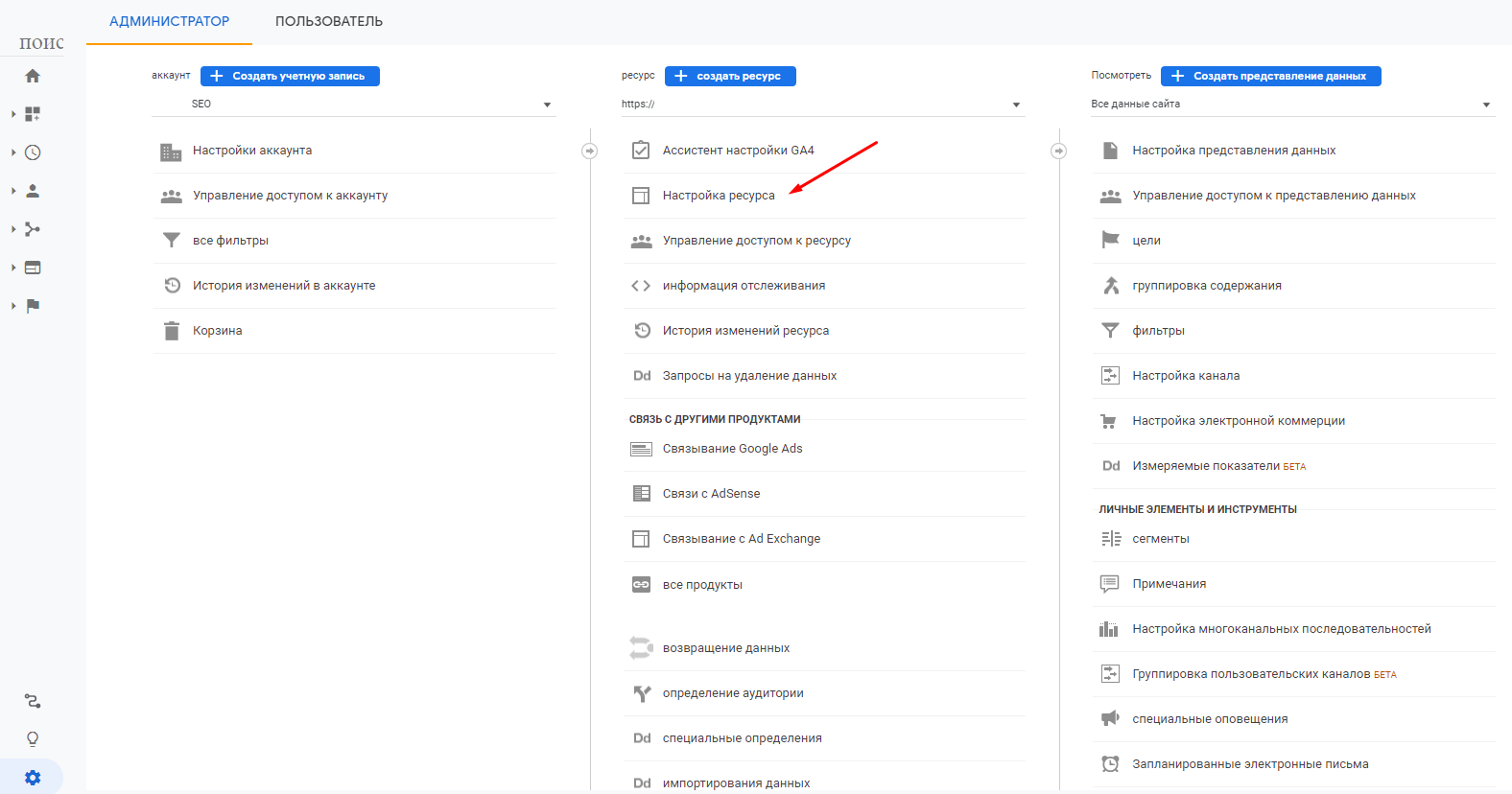This screenshot has height=794, width=1512.
Task: Open Настройка ресурса settings link
Action: point(718,196)
